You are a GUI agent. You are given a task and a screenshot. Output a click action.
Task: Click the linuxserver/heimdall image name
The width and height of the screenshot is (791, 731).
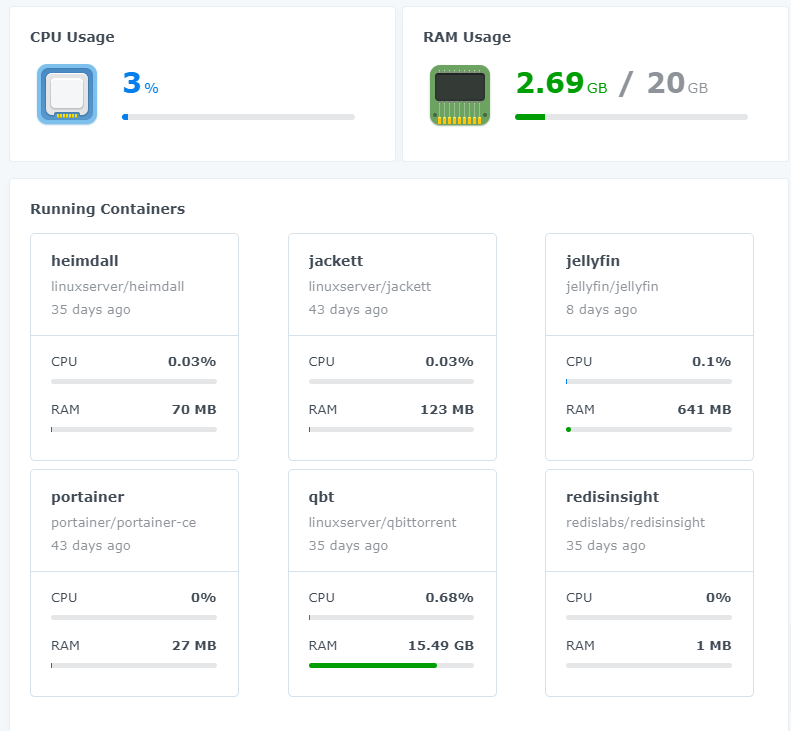click(x=118, y=286)
